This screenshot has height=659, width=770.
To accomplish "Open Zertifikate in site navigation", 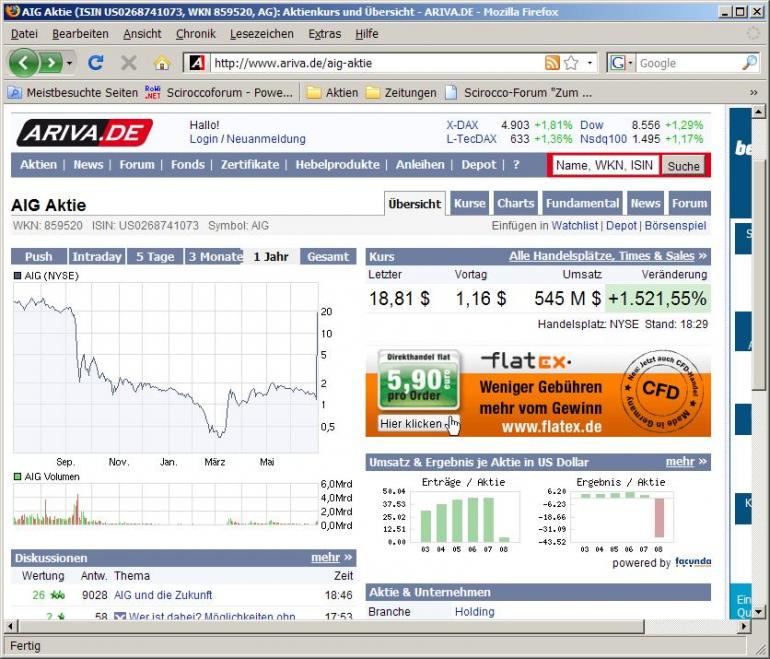I will (249, 165).
